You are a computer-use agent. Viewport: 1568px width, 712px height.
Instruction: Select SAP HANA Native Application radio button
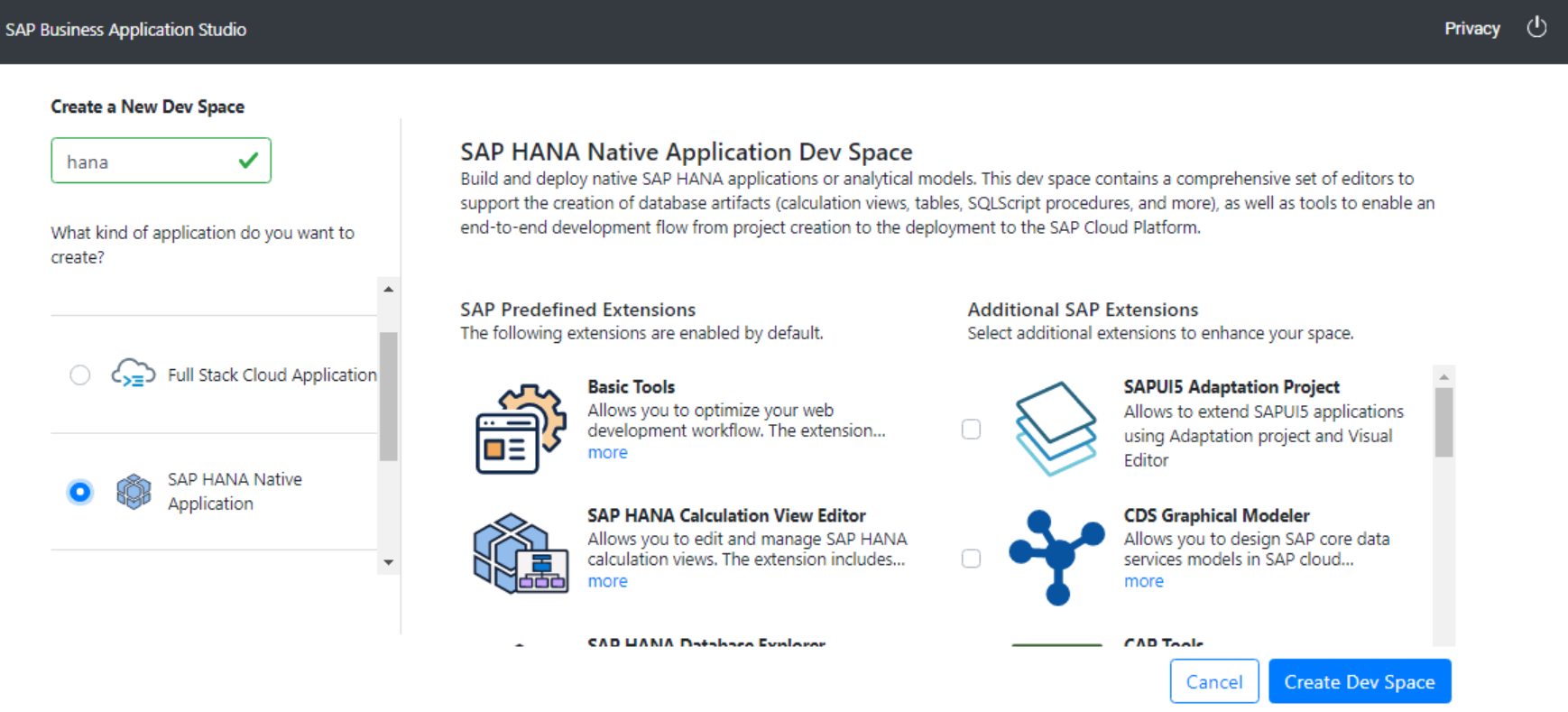coord(80,492)
